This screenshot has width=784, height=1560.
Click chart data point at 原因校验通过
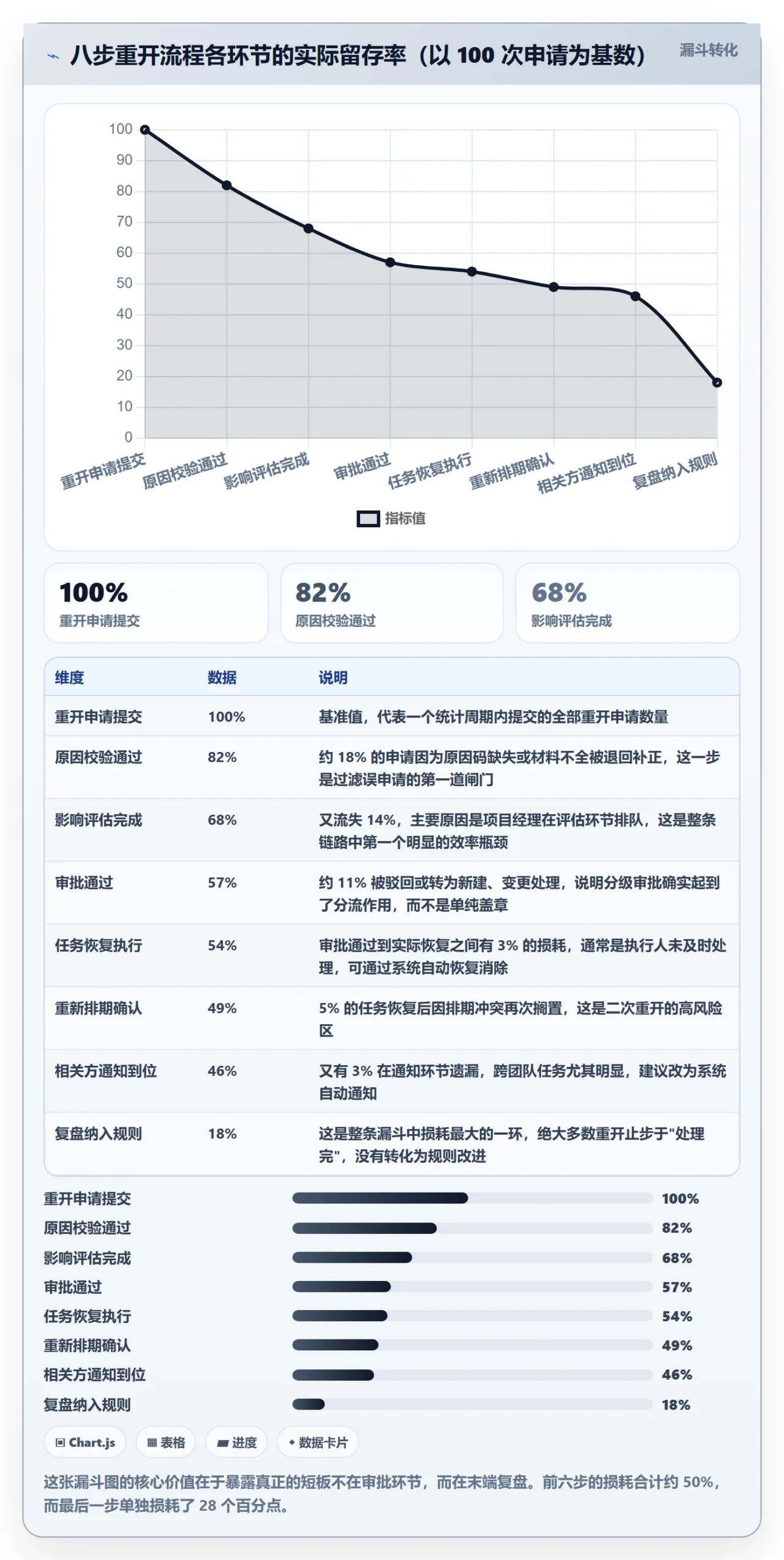(x=227, y=185)
